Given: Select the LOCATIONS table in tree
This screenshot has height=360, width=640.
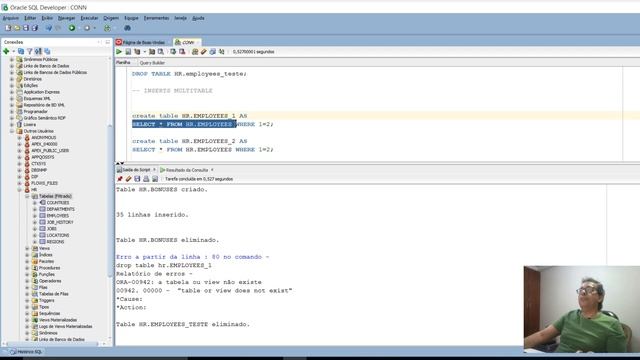Looking at the screenshot, I should coord(58,236).
